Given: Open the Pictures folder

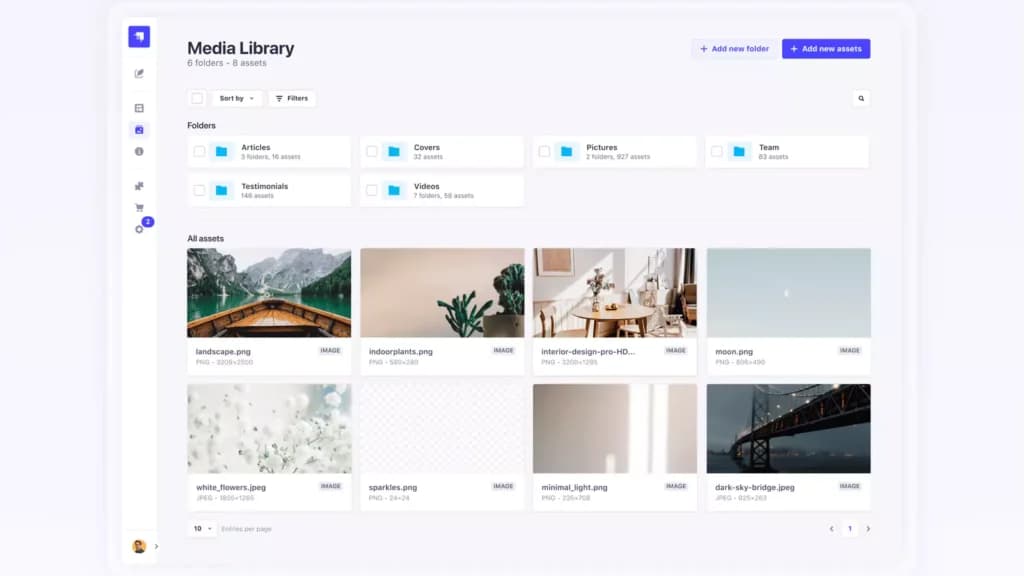Looking at the screenshot, I should pos(615,152).
